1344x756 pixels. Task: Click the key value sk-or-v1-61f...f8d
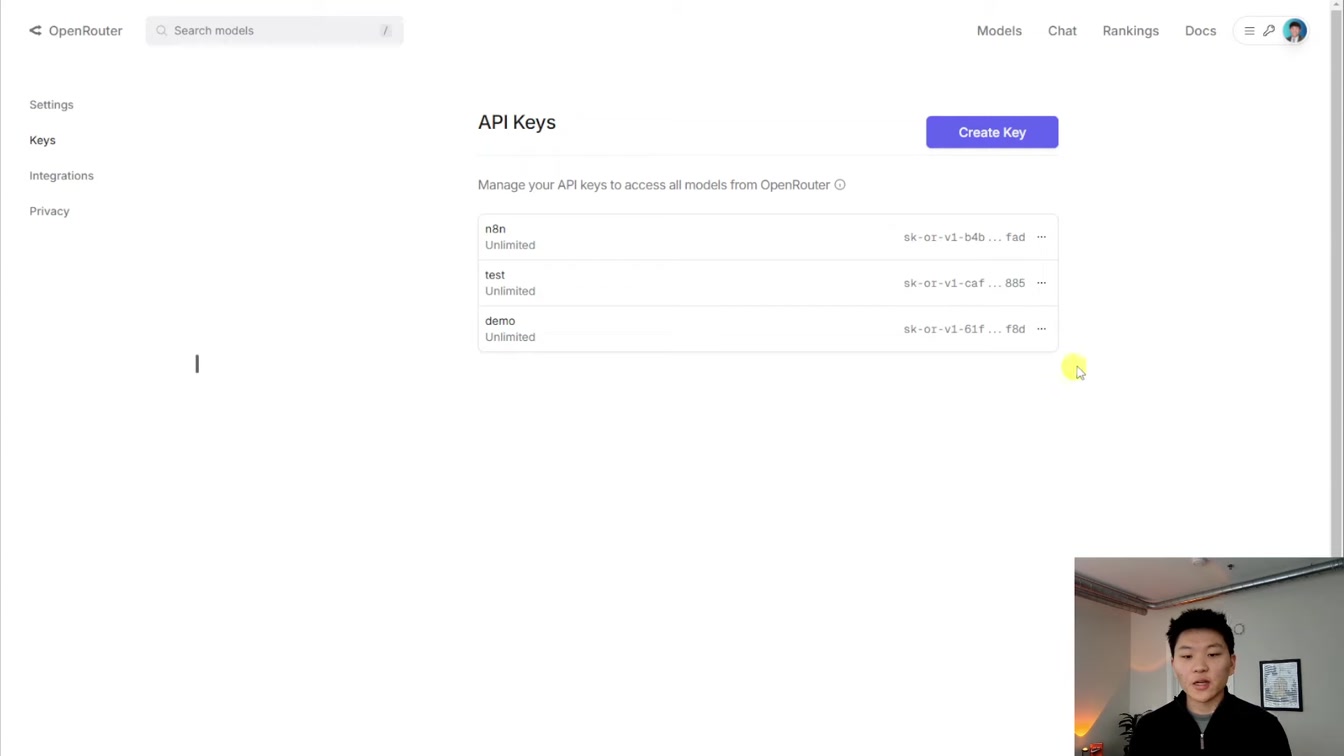tap(964, 329)
